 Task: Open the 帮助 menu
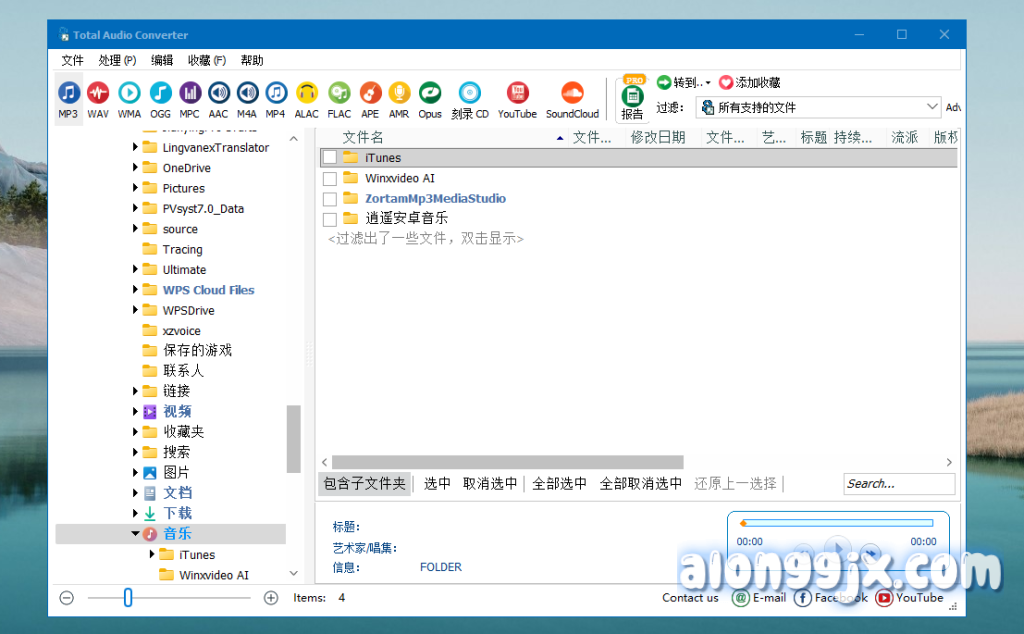point(252,60)
